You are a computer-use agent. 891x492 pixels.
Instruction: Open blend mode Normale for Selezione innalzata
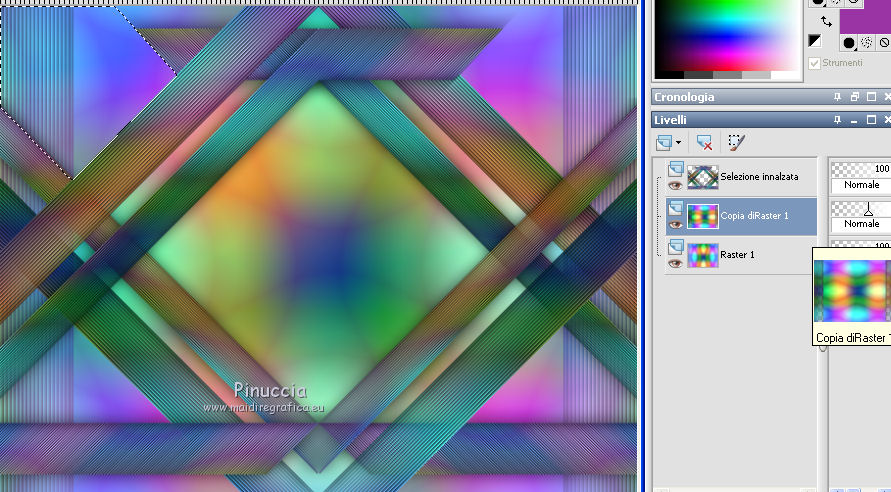861,185
